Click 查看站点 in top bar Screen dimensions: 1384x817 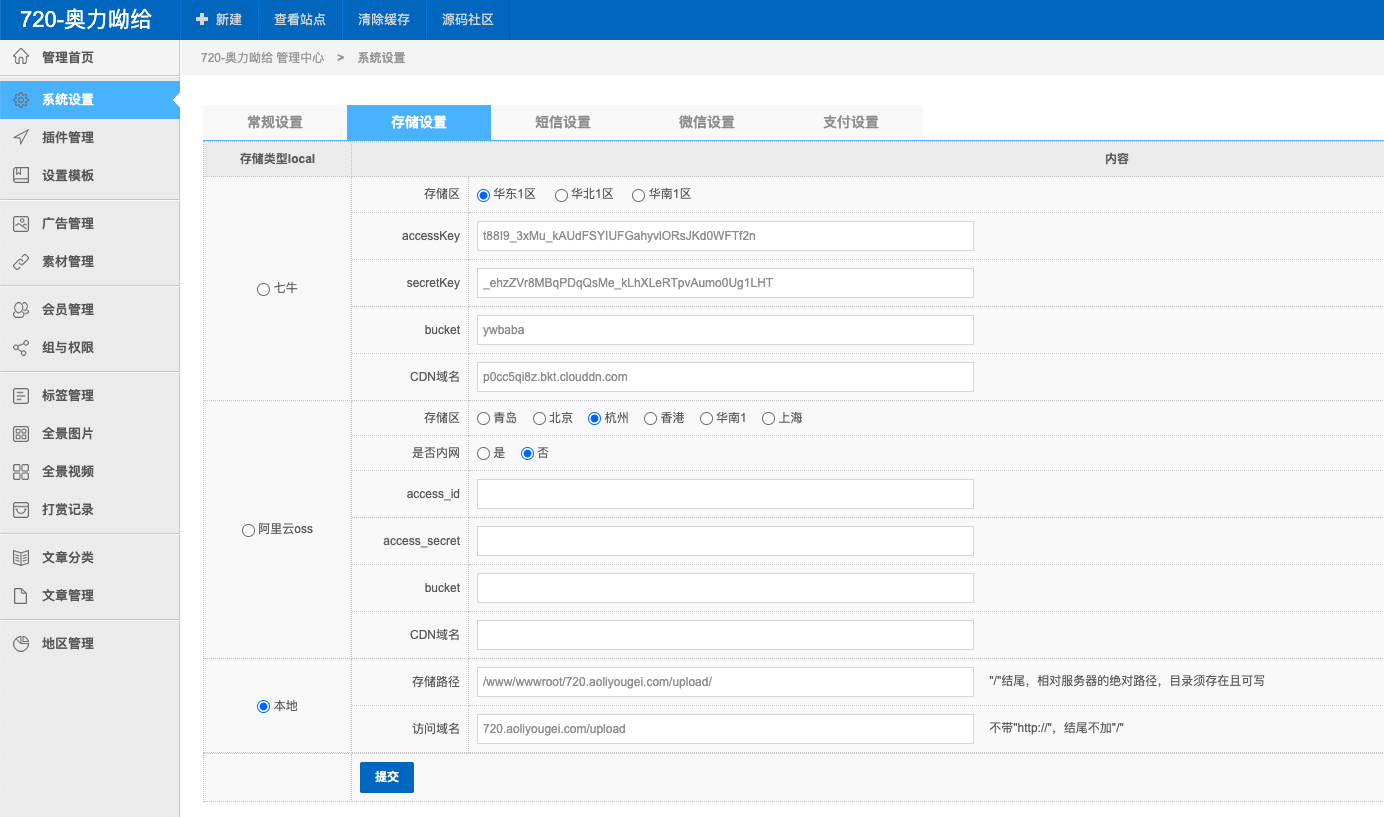(300, 20)
